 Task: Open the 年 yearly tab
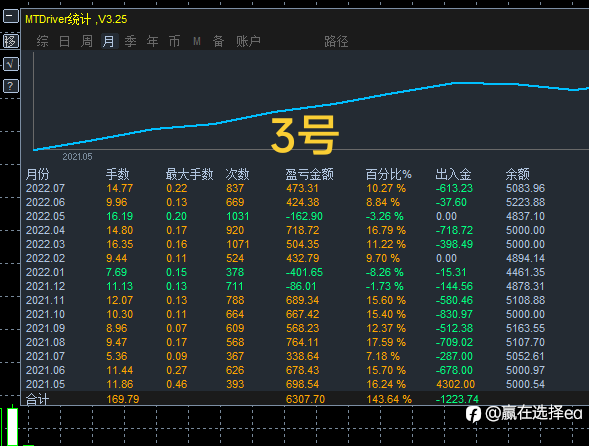(x=153, y=41)
